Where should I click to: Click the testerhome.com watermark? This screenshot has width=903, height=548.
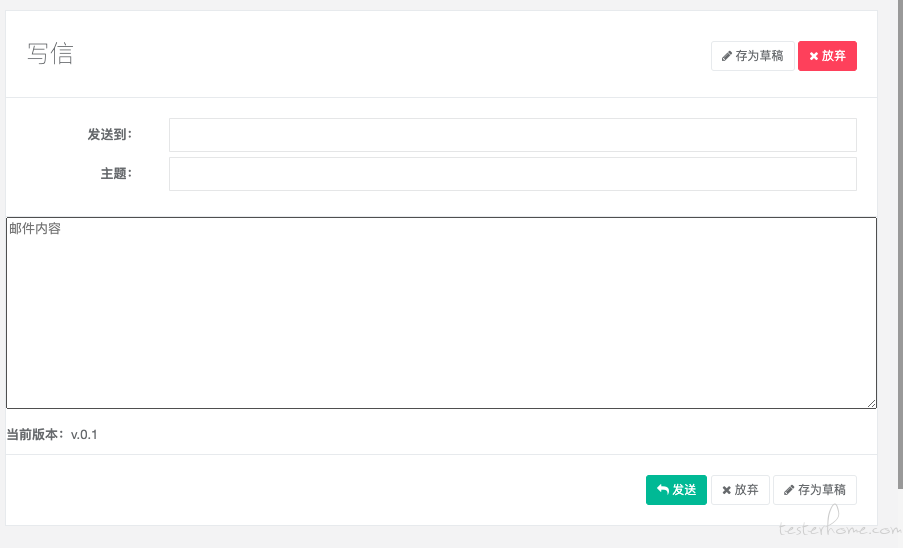coord(840,525)
